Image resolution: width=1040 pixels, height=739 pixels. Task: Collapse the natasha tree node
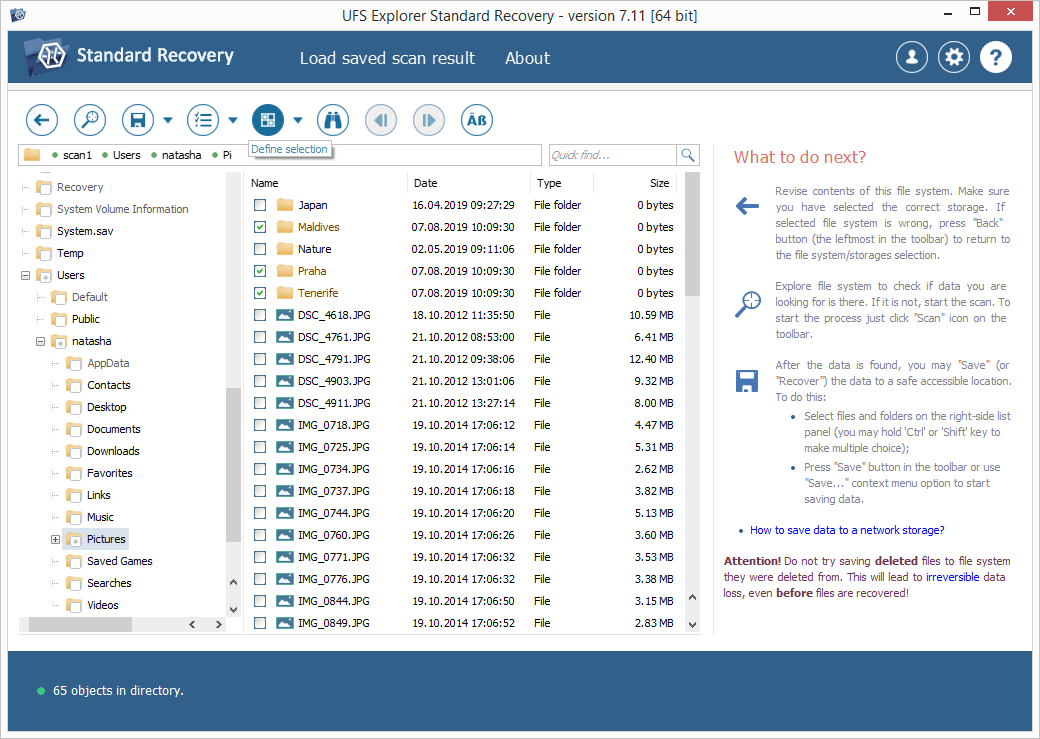click(x=40, y=341)
